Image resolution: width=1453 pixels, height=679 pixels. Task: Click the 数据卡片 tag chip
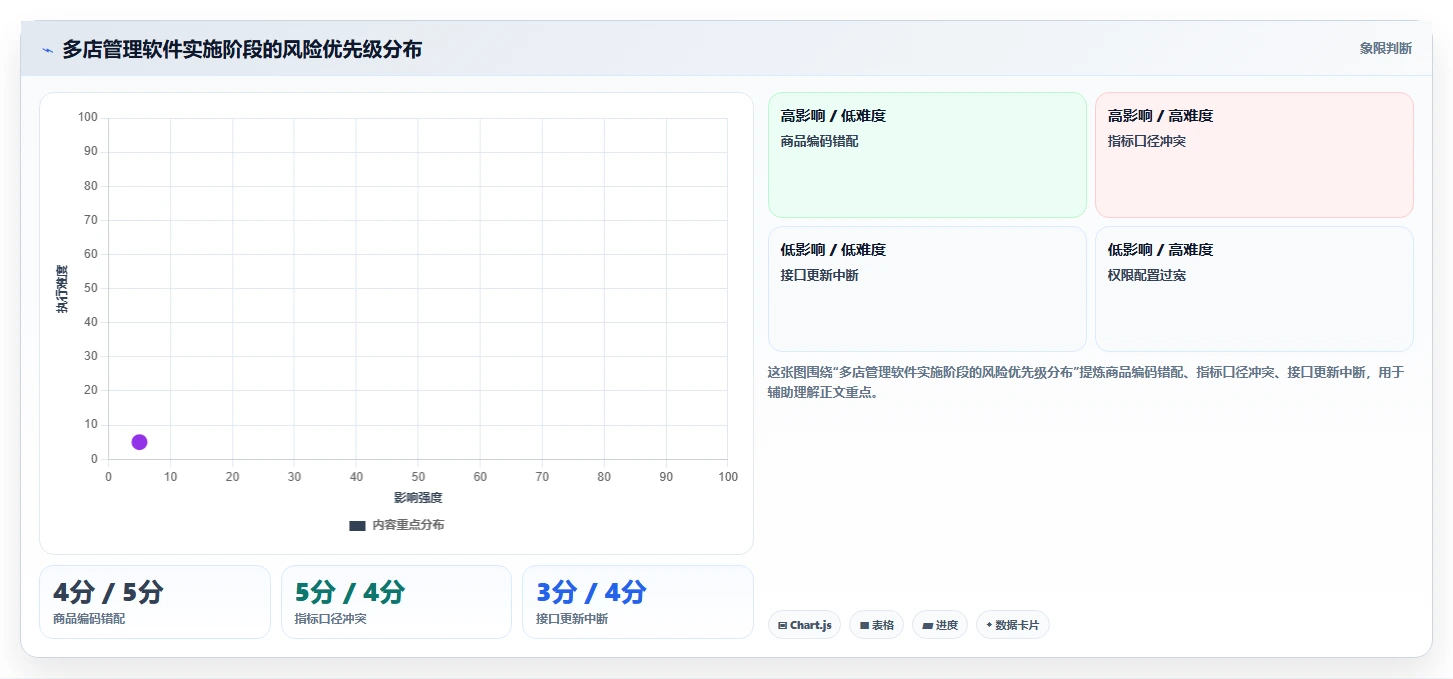(x=1013, y=625)
